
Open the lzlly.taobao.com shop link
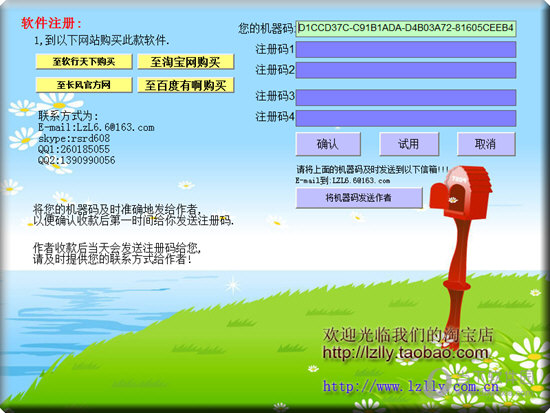[405, 353]
